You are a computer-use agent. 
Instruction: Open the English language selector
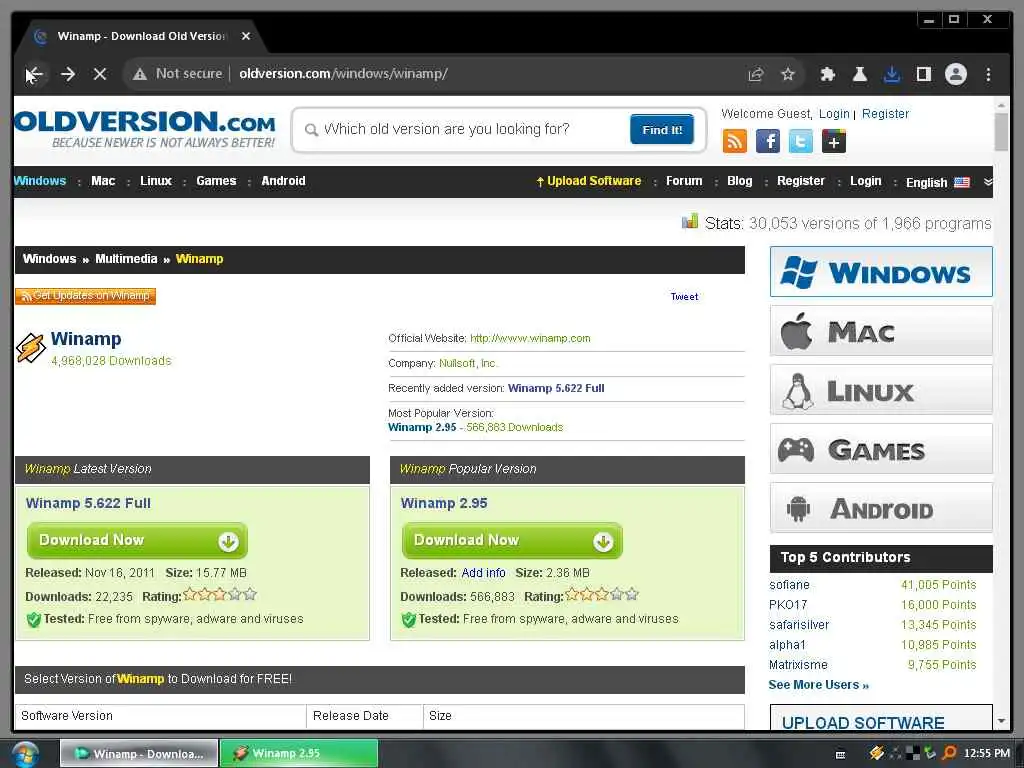926,183
